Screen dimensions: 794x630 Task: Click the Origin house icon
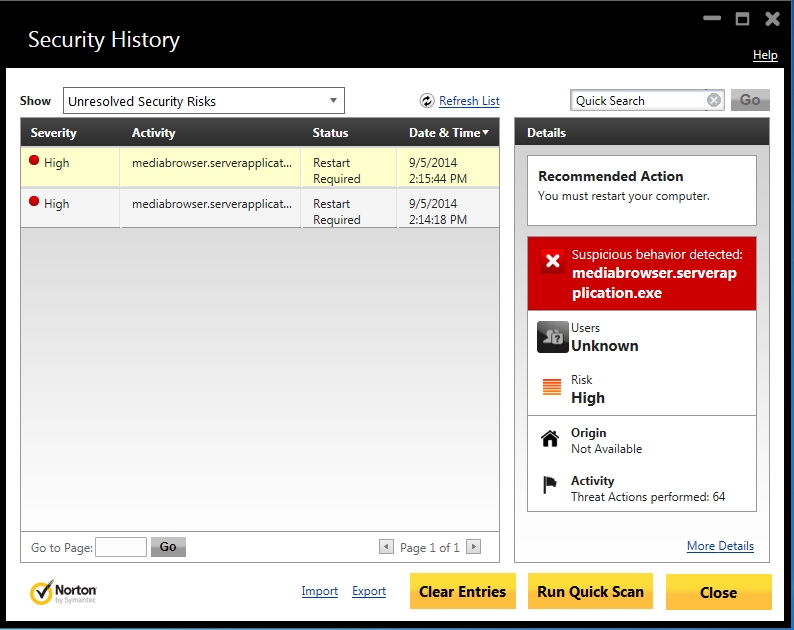[x=550, y=439]
